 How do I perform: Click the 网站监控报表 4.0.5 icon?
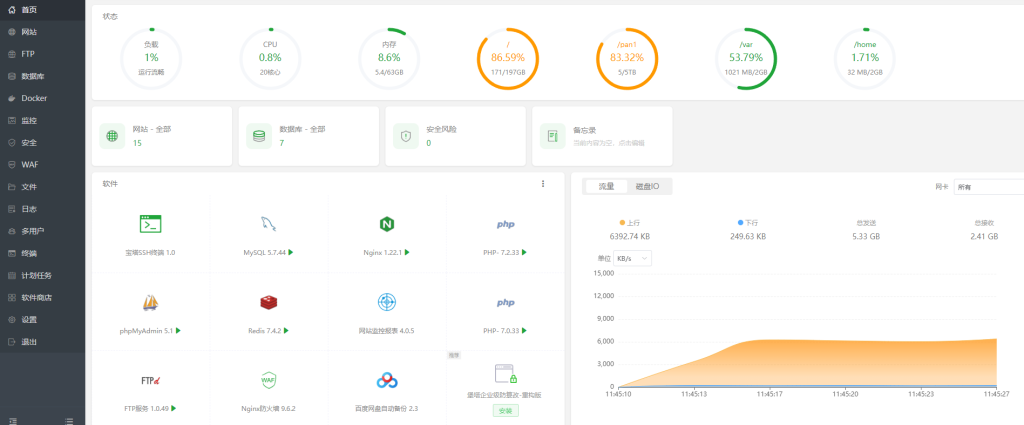tap(387, 302)
